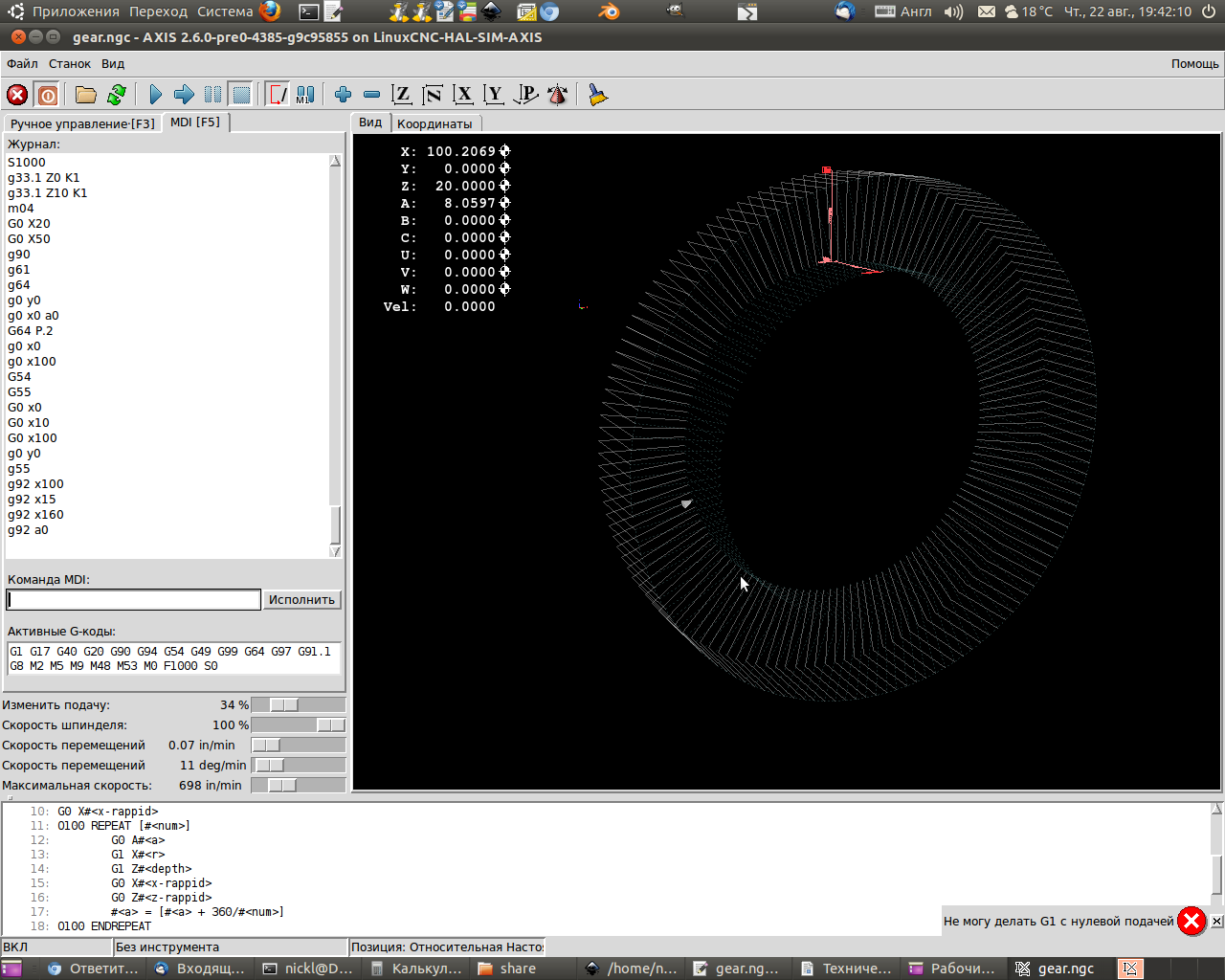Toggle machine power button
Image resolution: width=1225 pixels, height=980 pixels.
pyautogui.click(x=47, y=95)
